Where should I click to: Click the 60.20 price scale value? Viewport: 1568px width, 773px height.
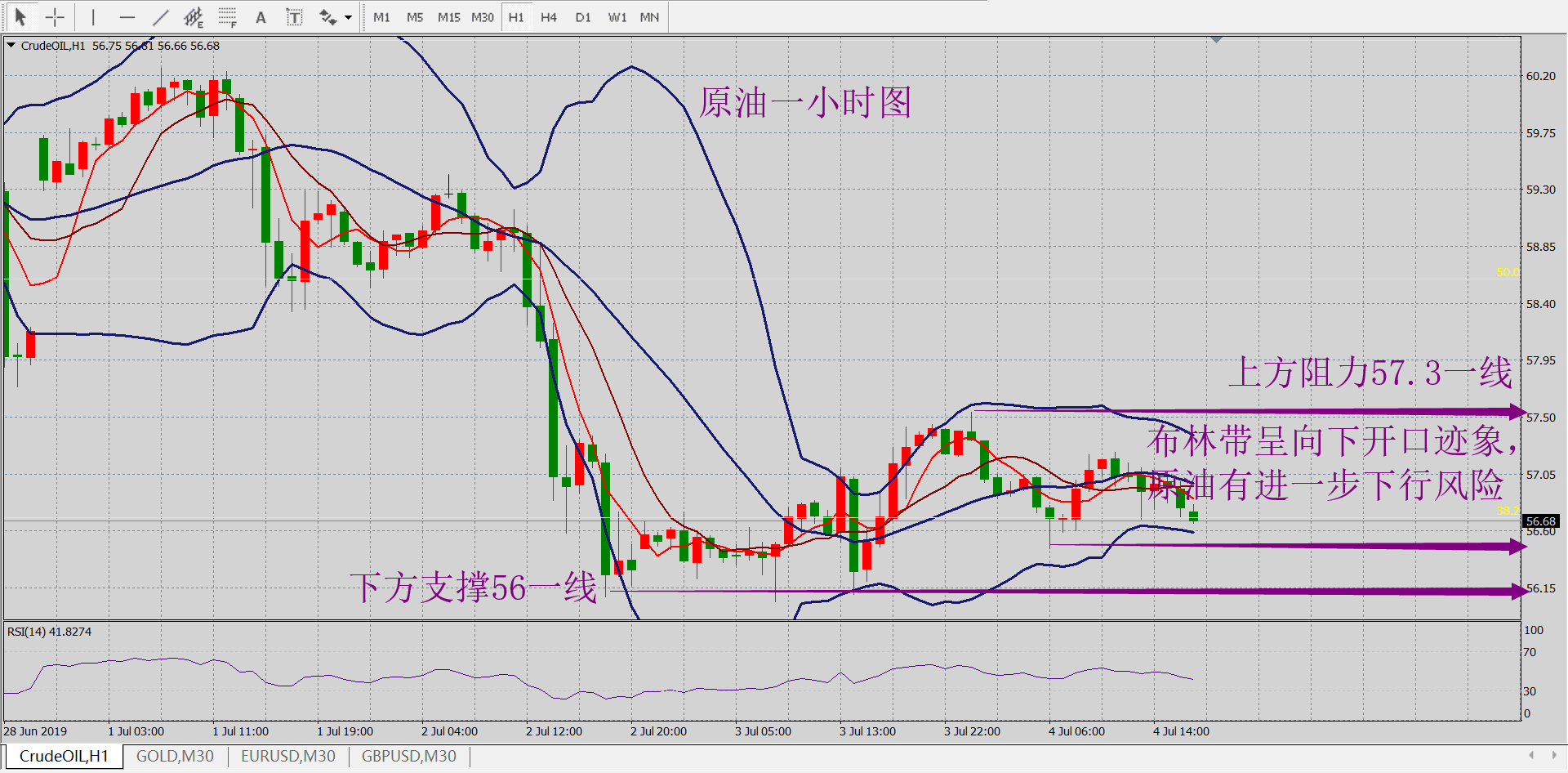(1541, 76)
